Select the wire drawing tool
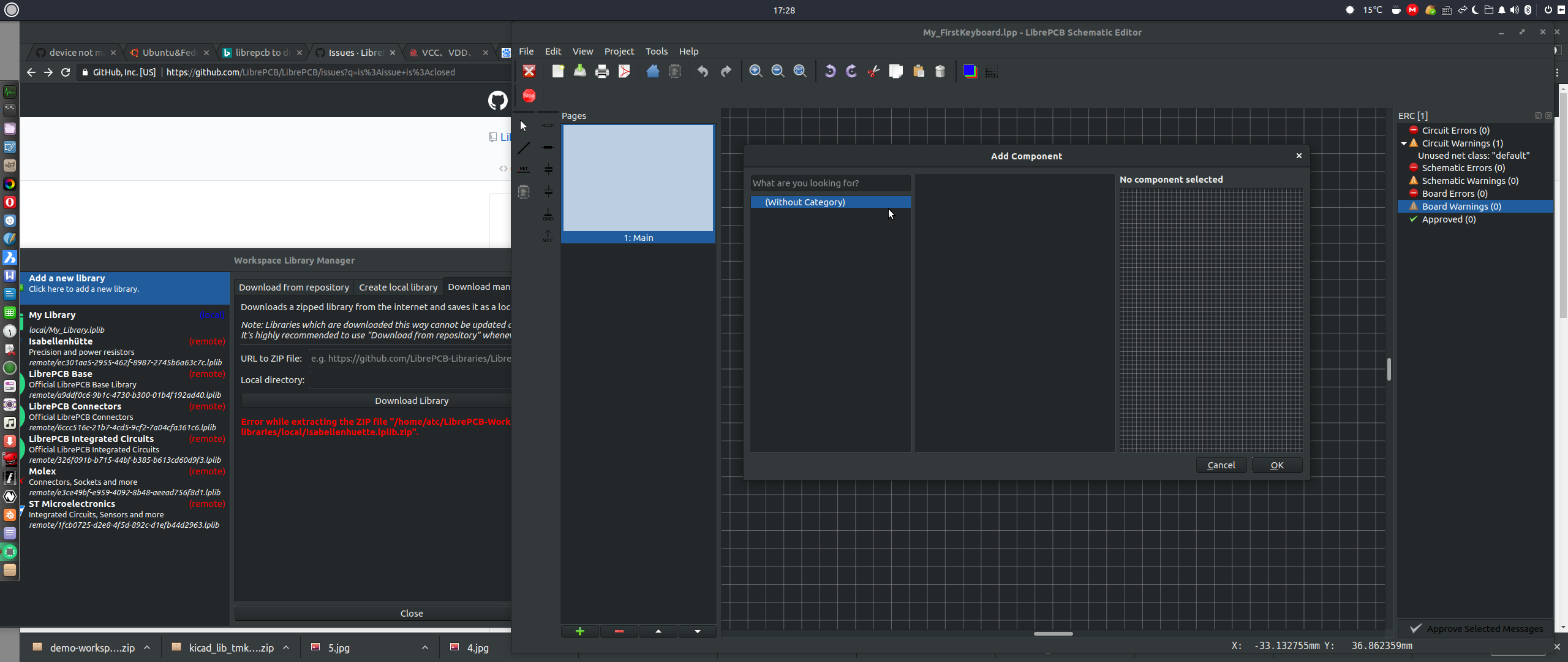The image size is (1568, 662). [x=524, y=147]
